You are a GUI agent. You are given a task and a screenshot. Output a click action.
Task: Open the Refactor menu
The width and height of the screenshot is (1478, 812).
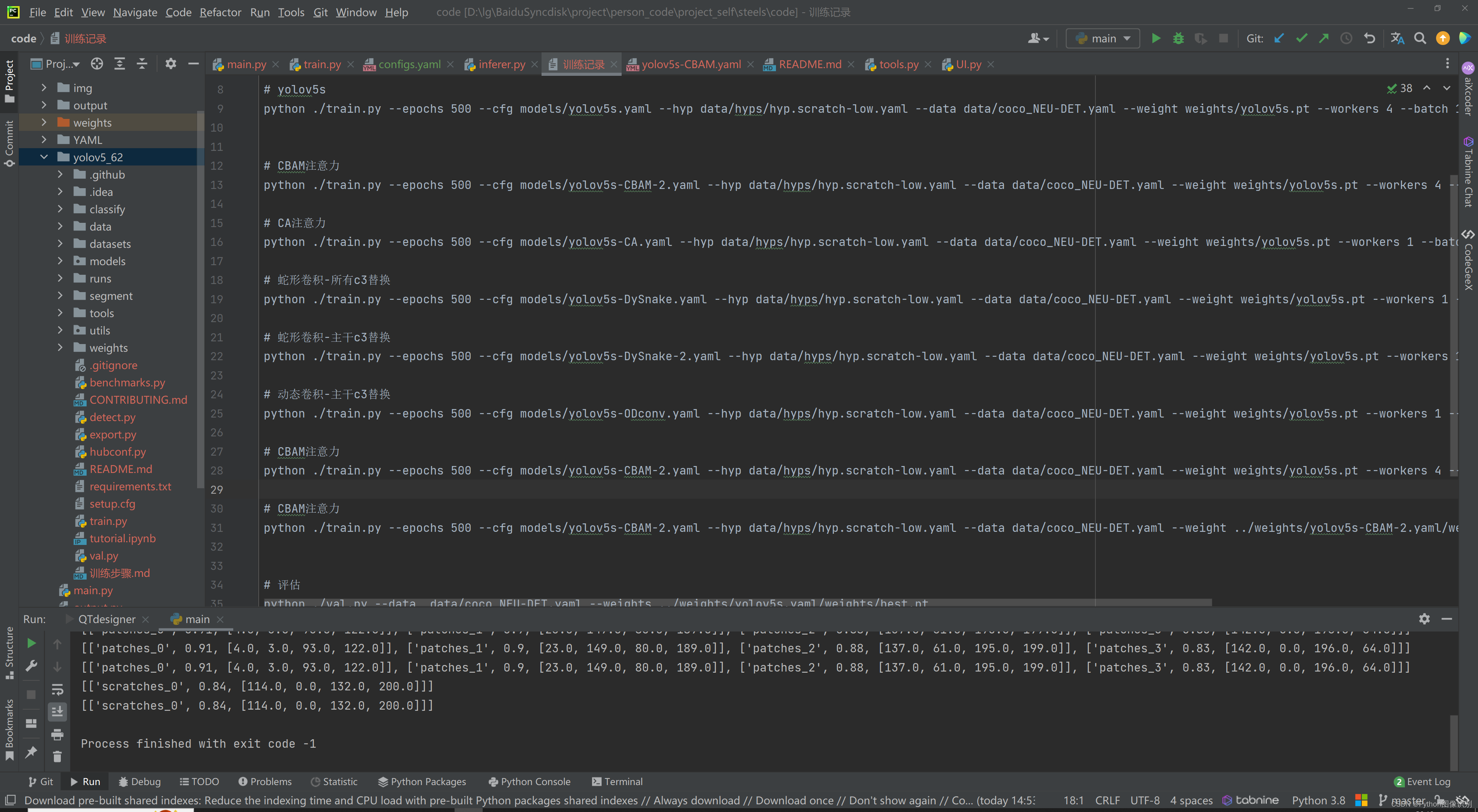click(x=220, y=12)
